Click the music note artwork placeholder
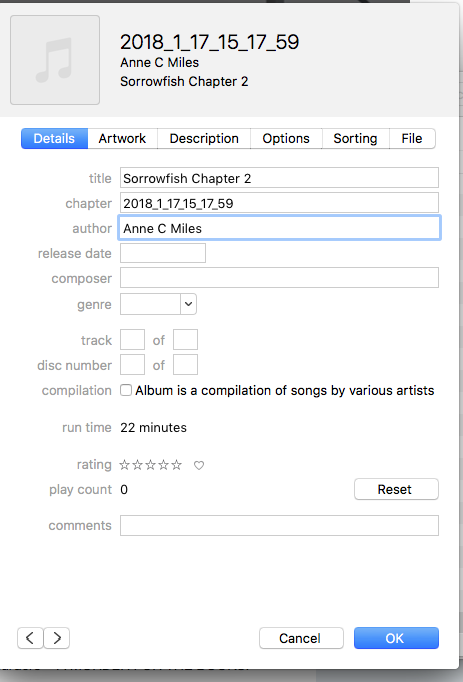Viewport: 463px width, 682px height. [55, 60]
